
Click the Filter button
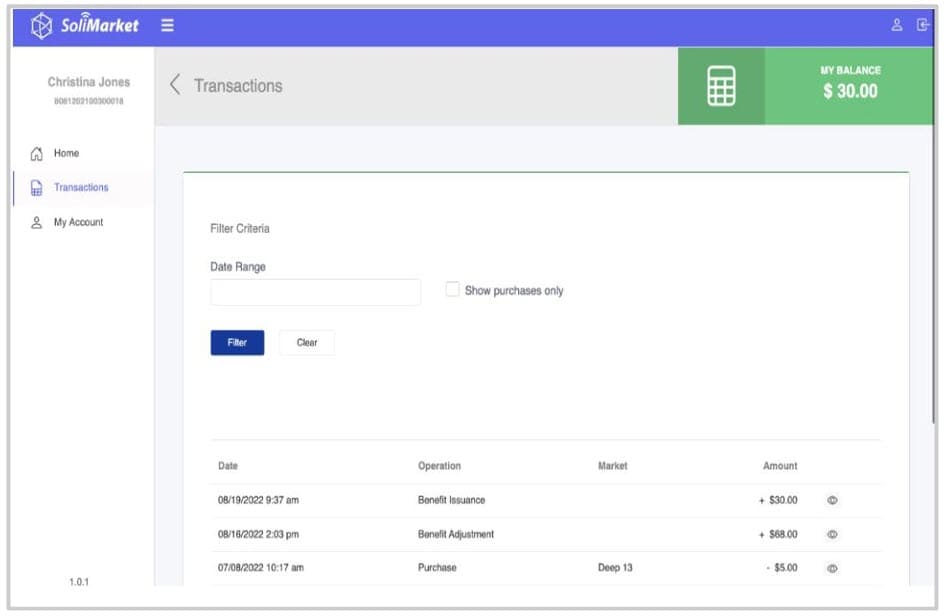[237, 343]
